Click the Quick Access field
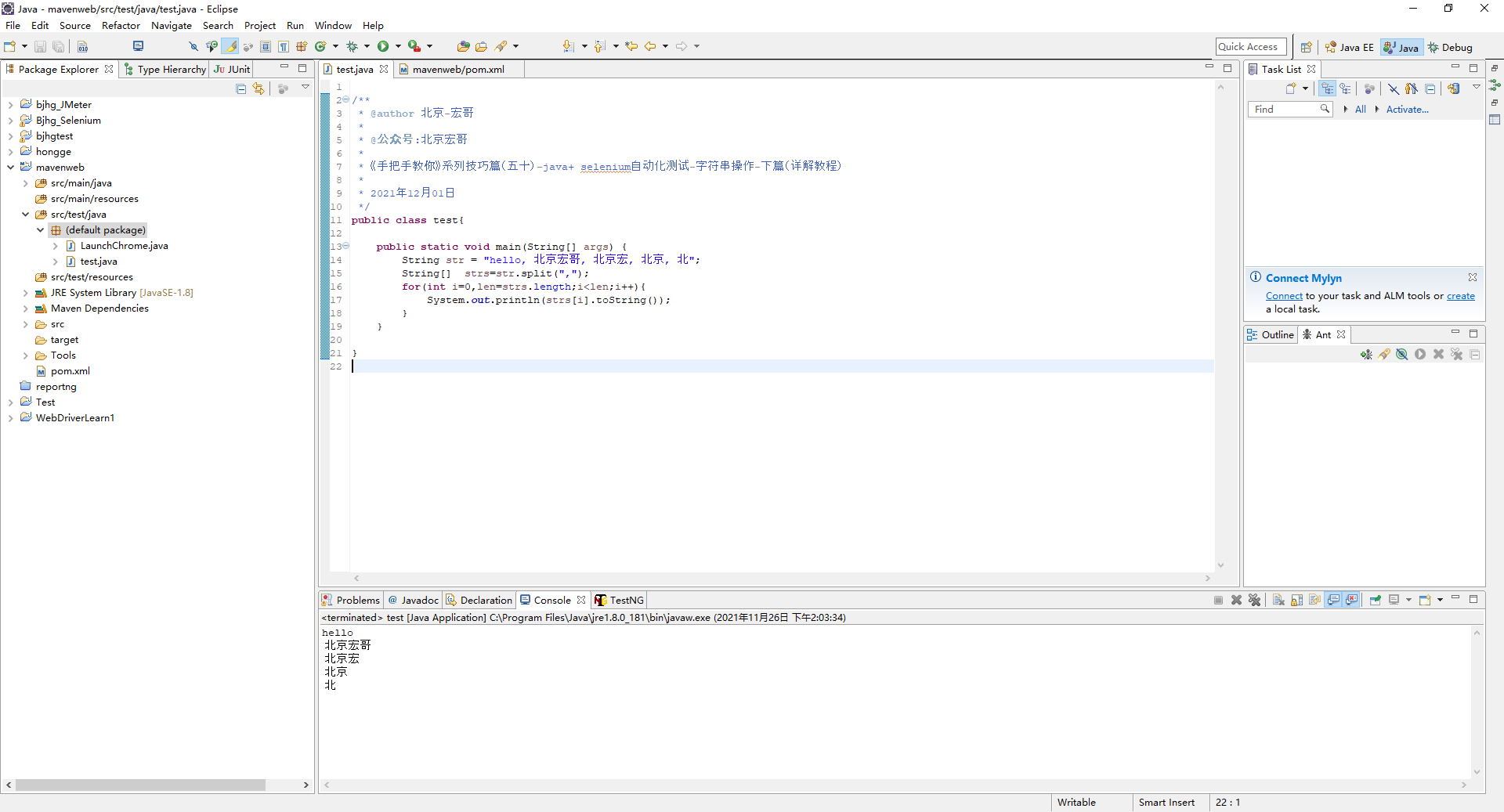 (x=1251, y=47)
